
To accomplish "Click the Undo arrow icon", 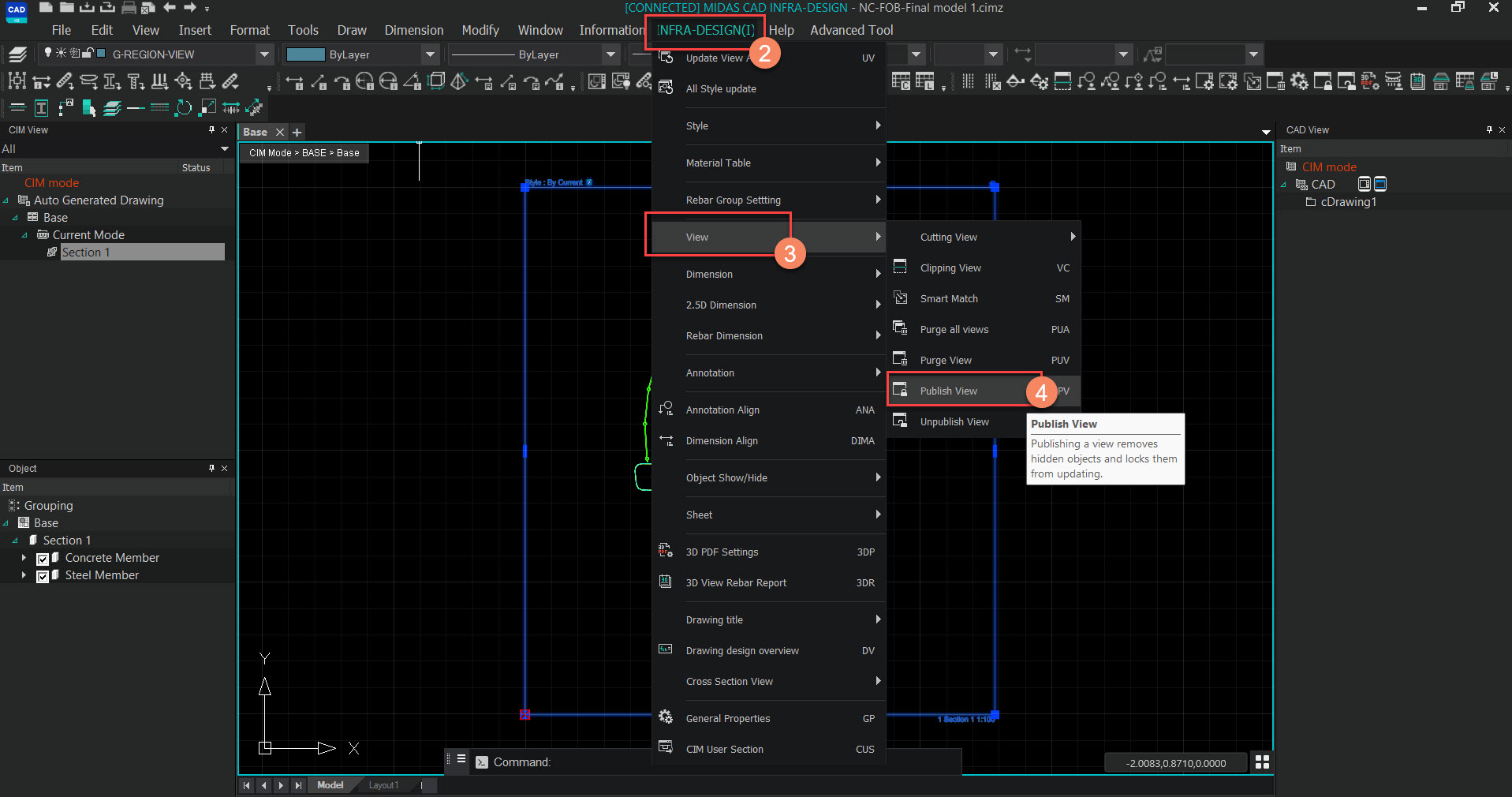I will [169, 8].
